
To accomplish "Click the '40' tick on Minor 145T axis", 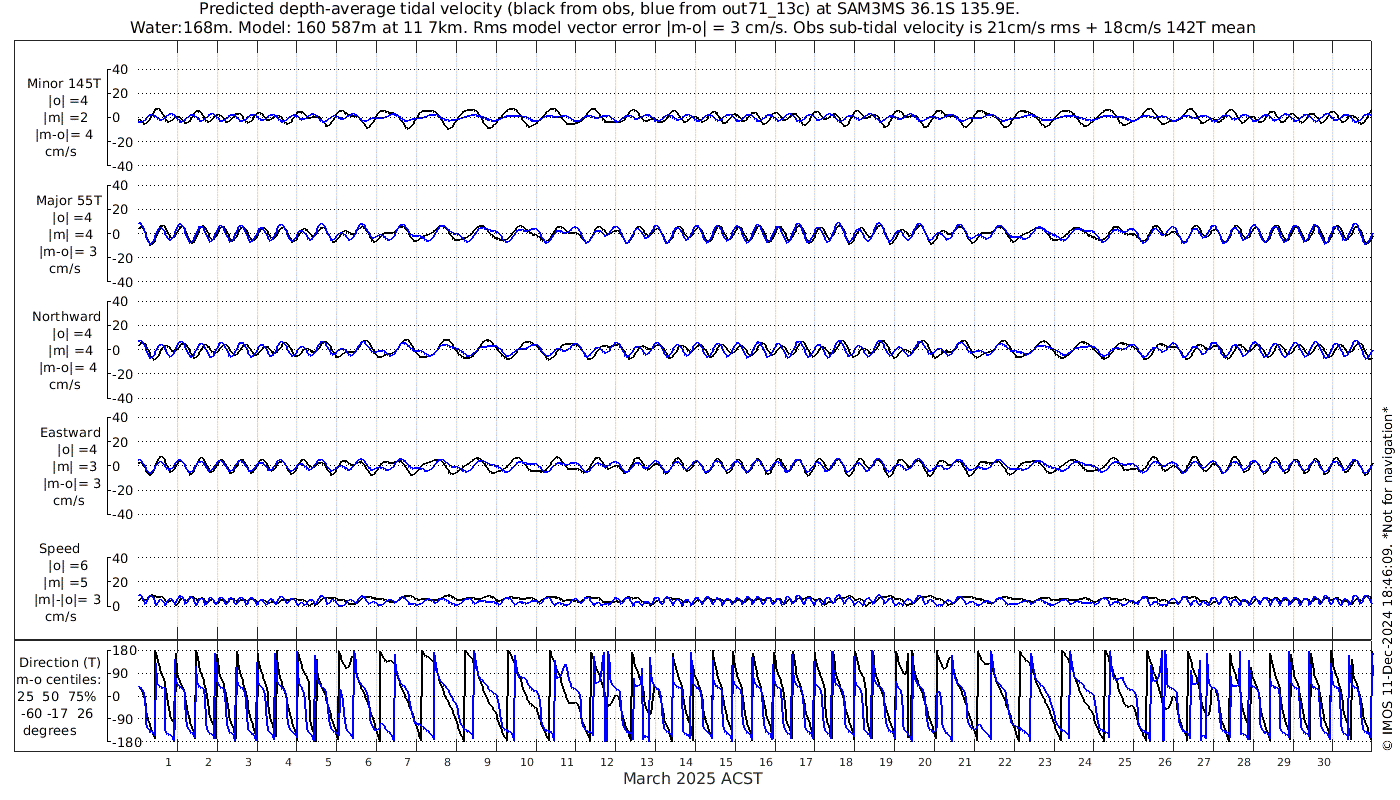I will click(121, 69).
